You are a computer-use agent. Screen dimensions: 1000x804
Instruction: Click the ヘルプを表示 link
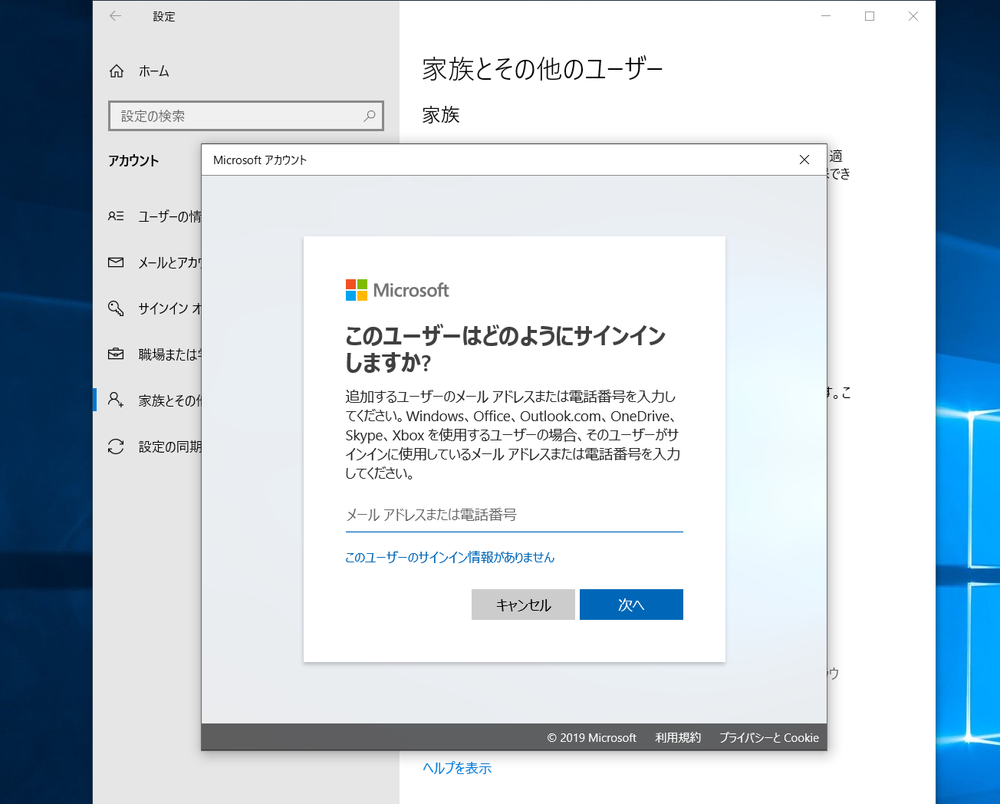point(457,768)
